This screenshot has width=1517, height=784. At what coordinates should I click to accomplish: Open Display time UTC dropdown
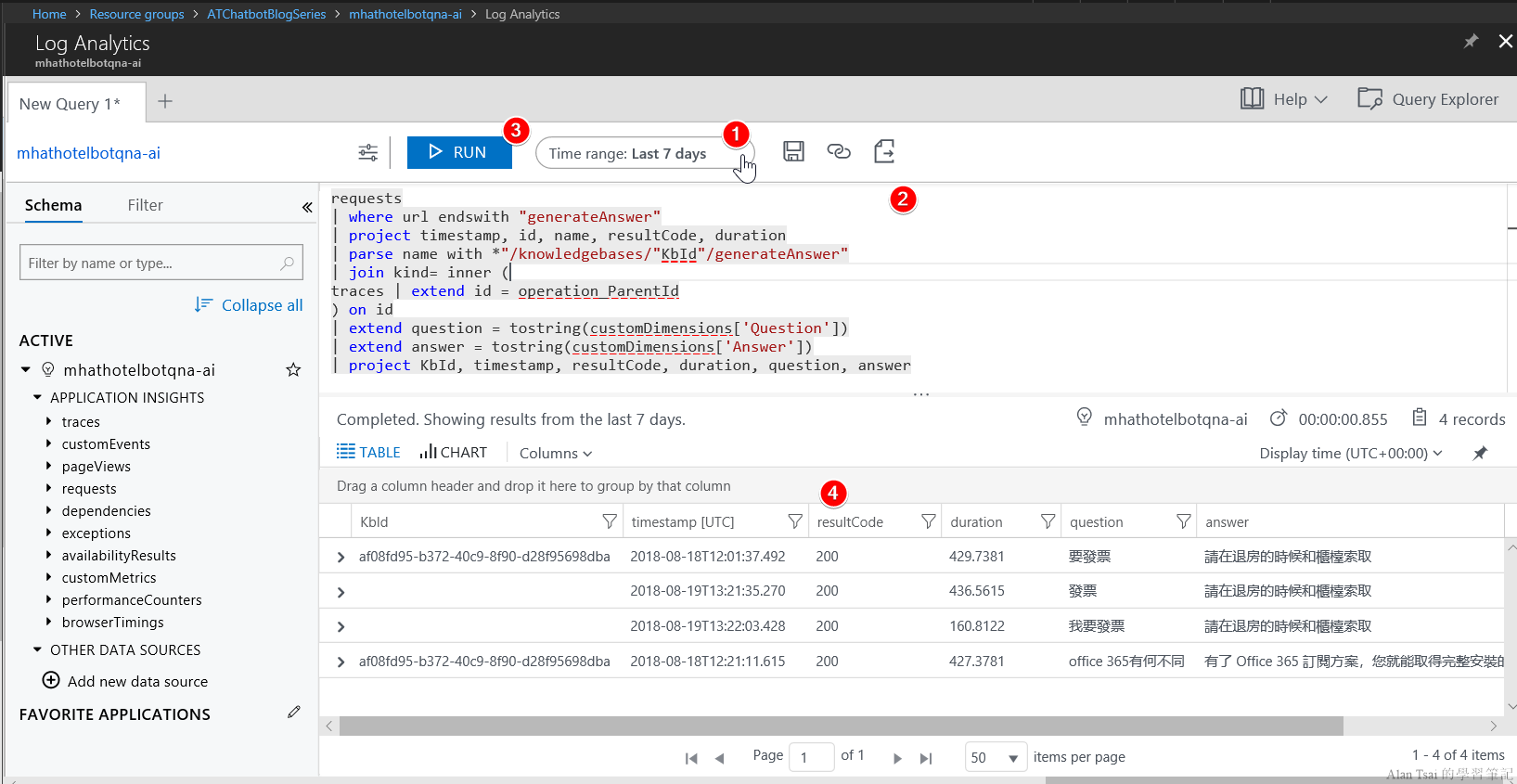1351,453
